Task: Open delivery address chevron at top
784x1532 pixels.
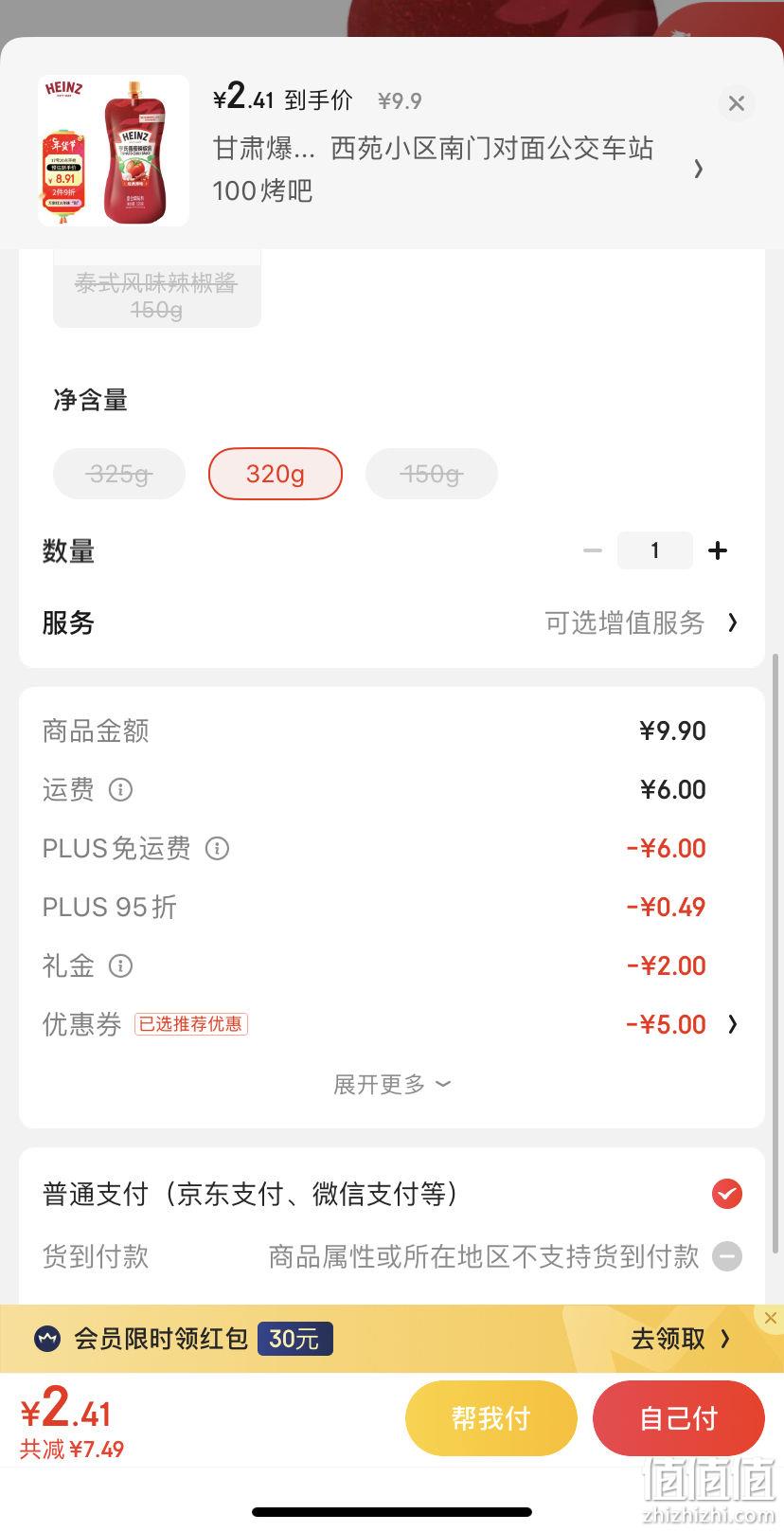Action: pyautogui.click(x=698, y=169)
